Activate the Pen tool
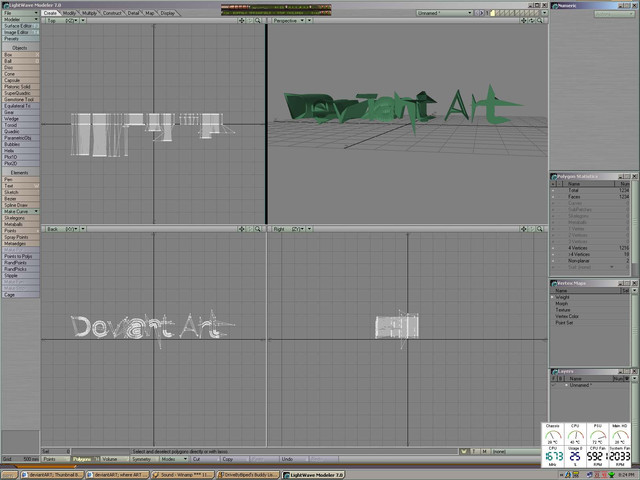 (x=20, y=179)
